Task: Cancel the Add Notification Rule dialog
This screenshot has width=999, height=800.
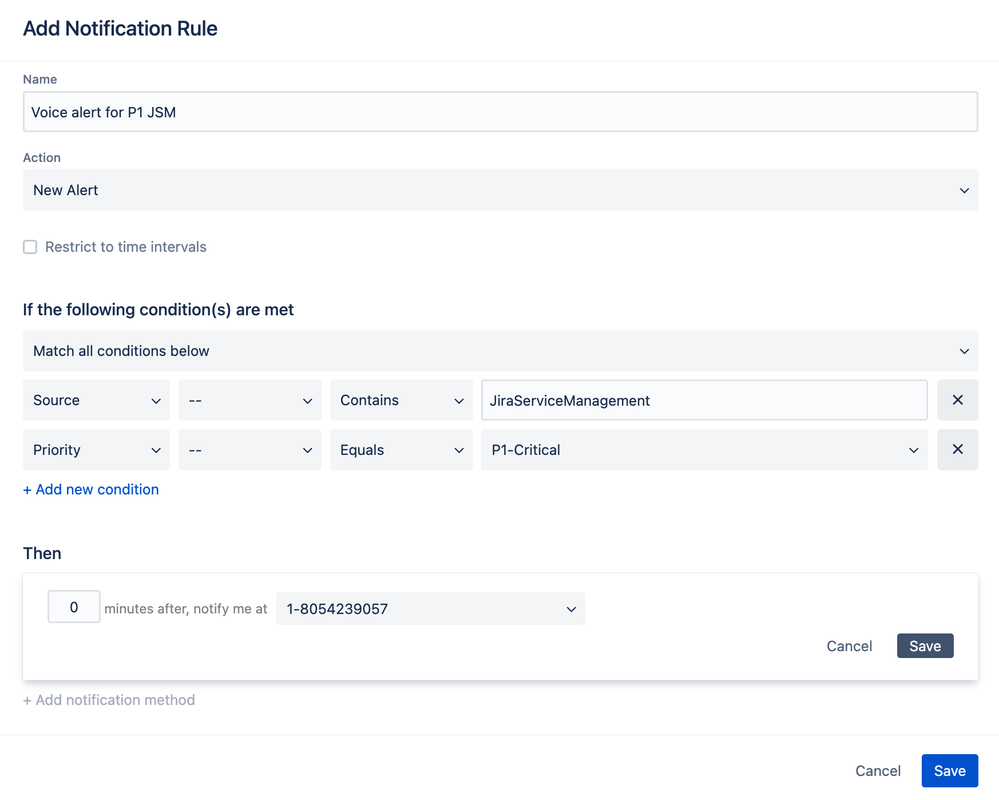Action: pyautogui.click(x=878, y=770)
